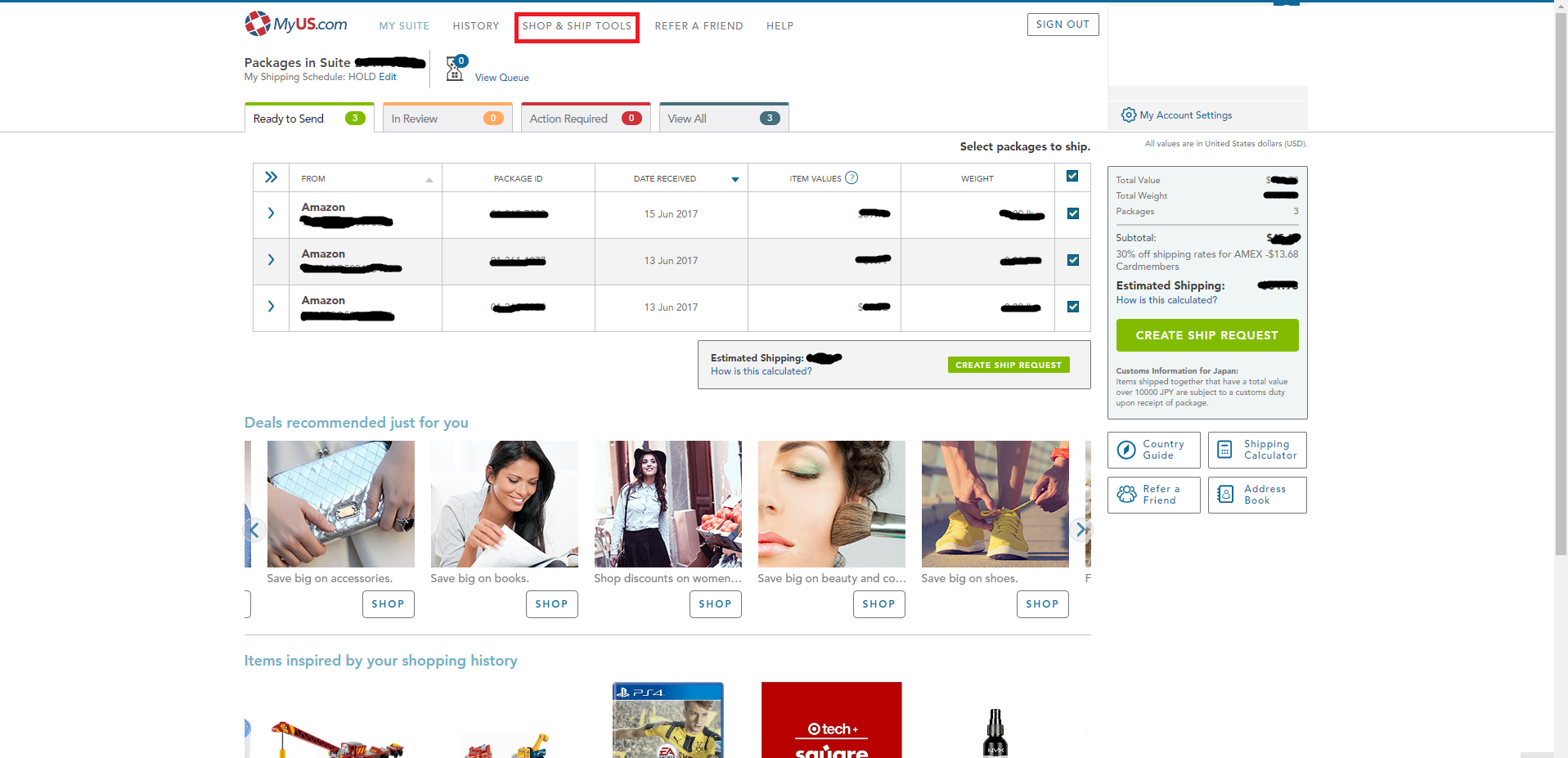Click the Sign Out button

tap(1063, 25)
